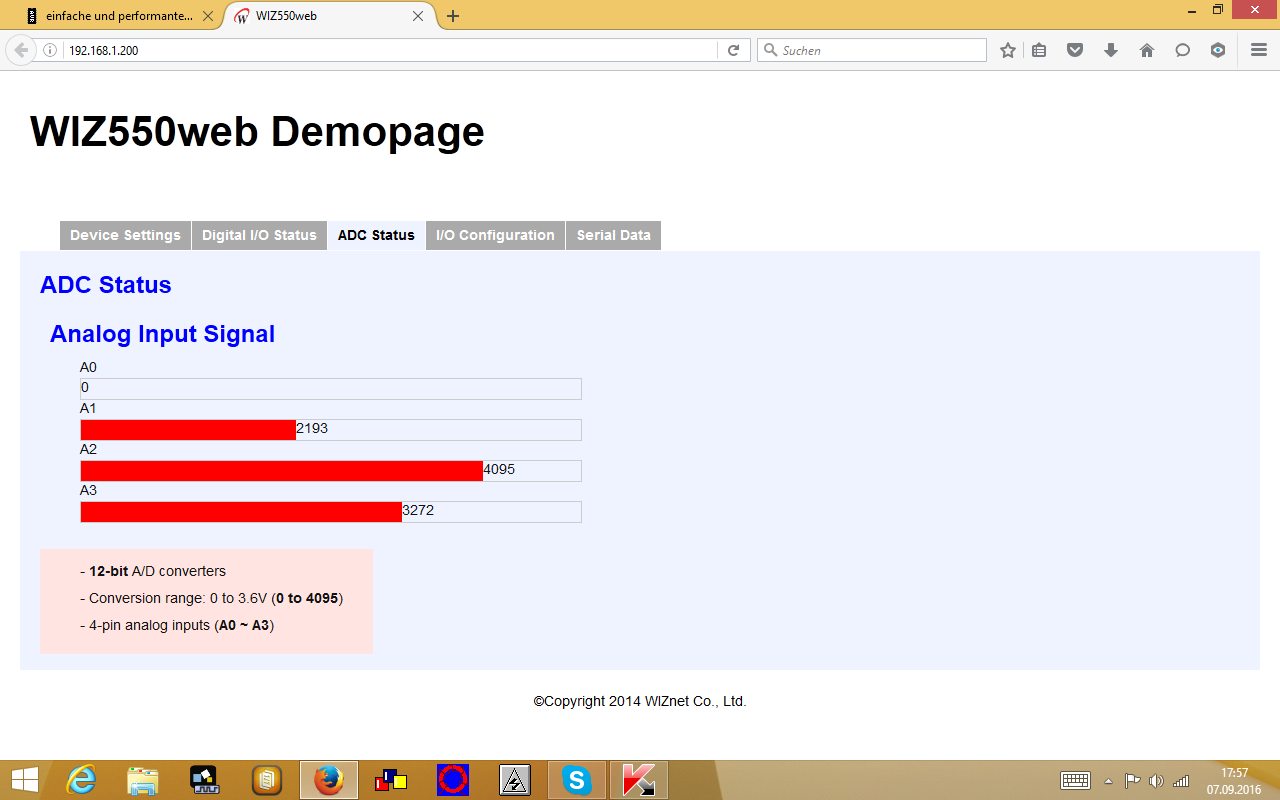
Task: Show hidden system tray icons
Action: pos(1108,780)
